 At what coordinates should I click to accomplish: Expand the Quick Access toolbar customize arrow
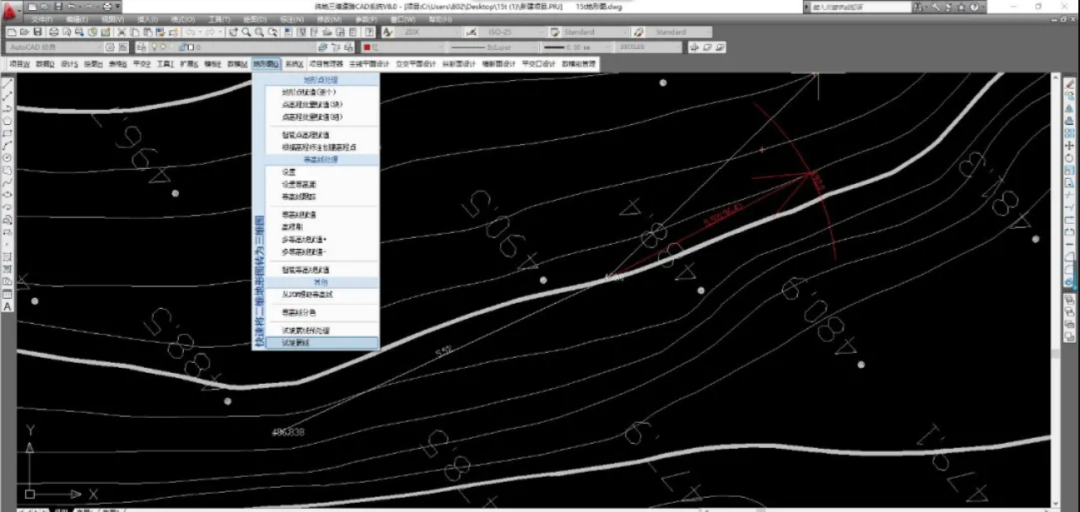click(x=118, y=6)
